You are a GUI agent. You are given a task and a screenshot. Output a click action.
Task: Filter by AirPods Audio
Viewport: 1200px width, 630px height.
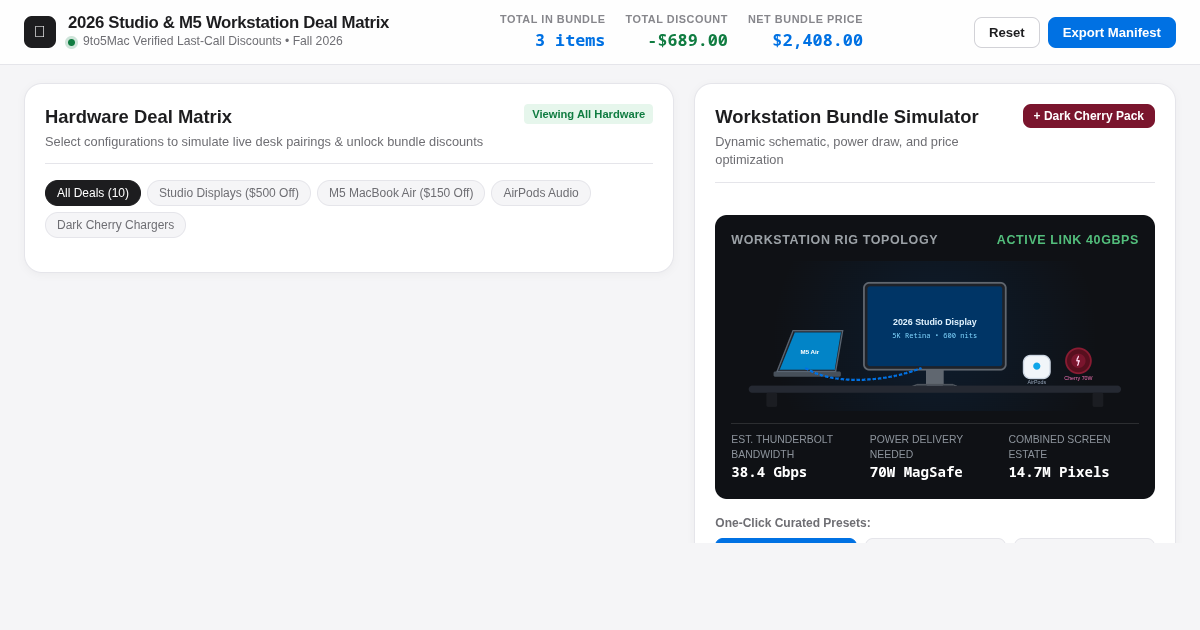pyautogui.click(x=541, y=193)
